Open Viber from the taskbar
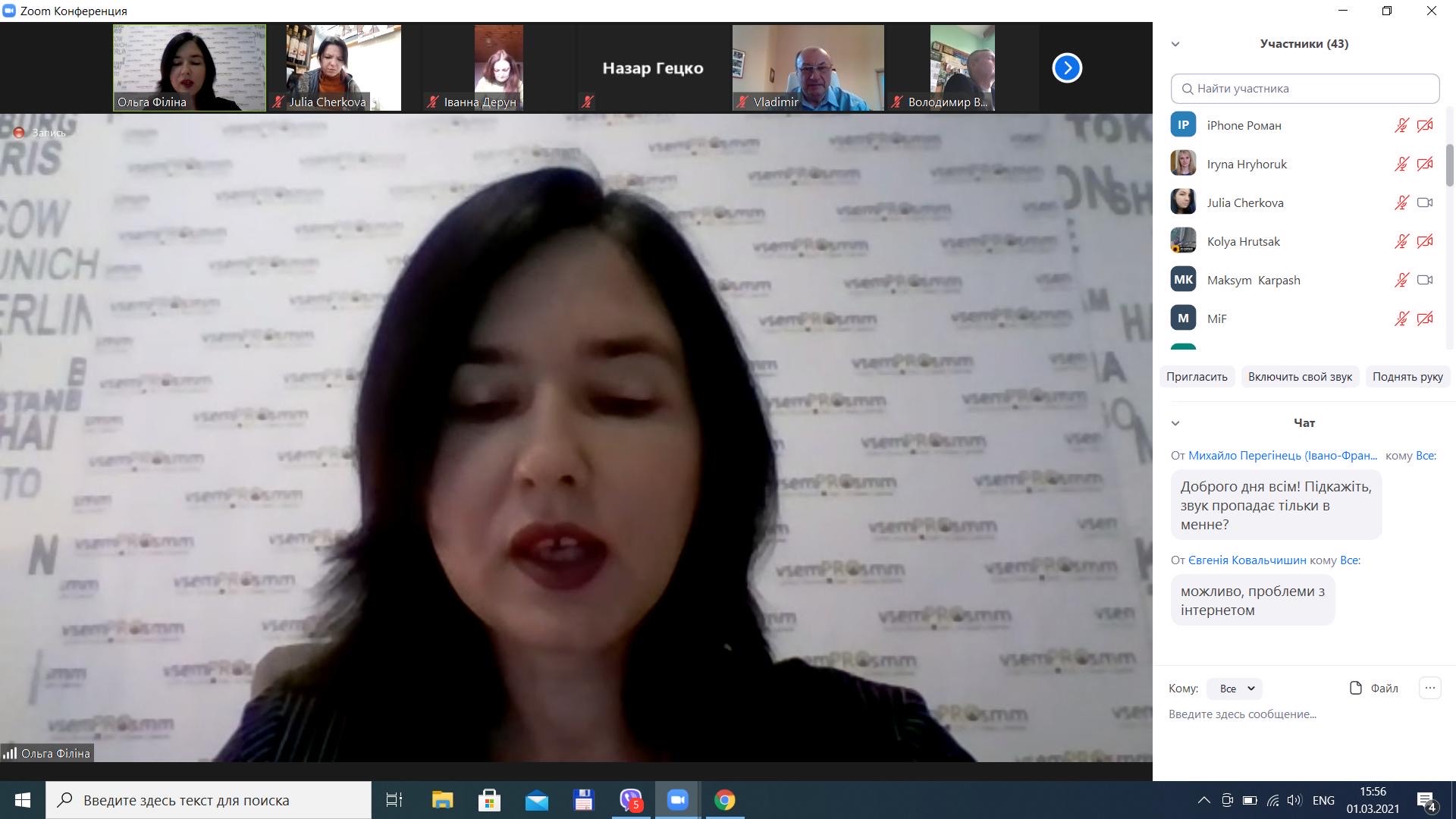Viewport: 1456px width, 819px height. 630,800
